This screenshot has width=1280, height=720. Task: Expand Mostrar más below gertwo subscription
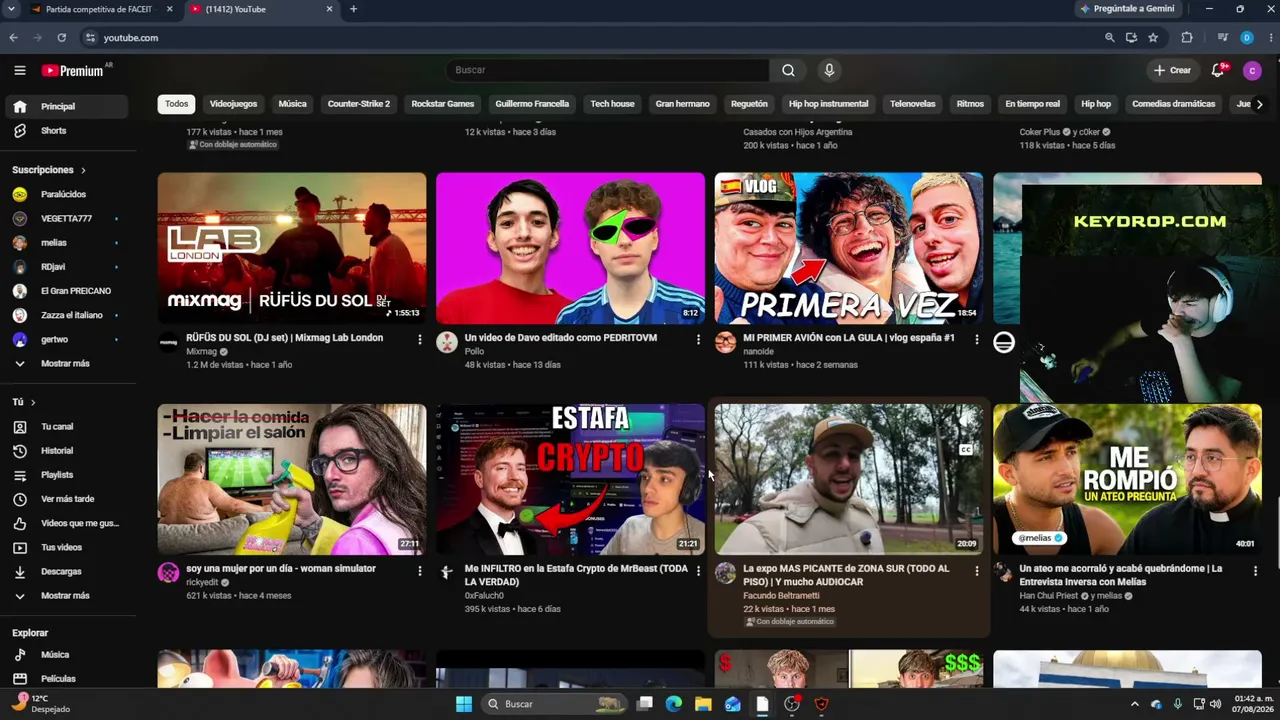pos(66,364)
